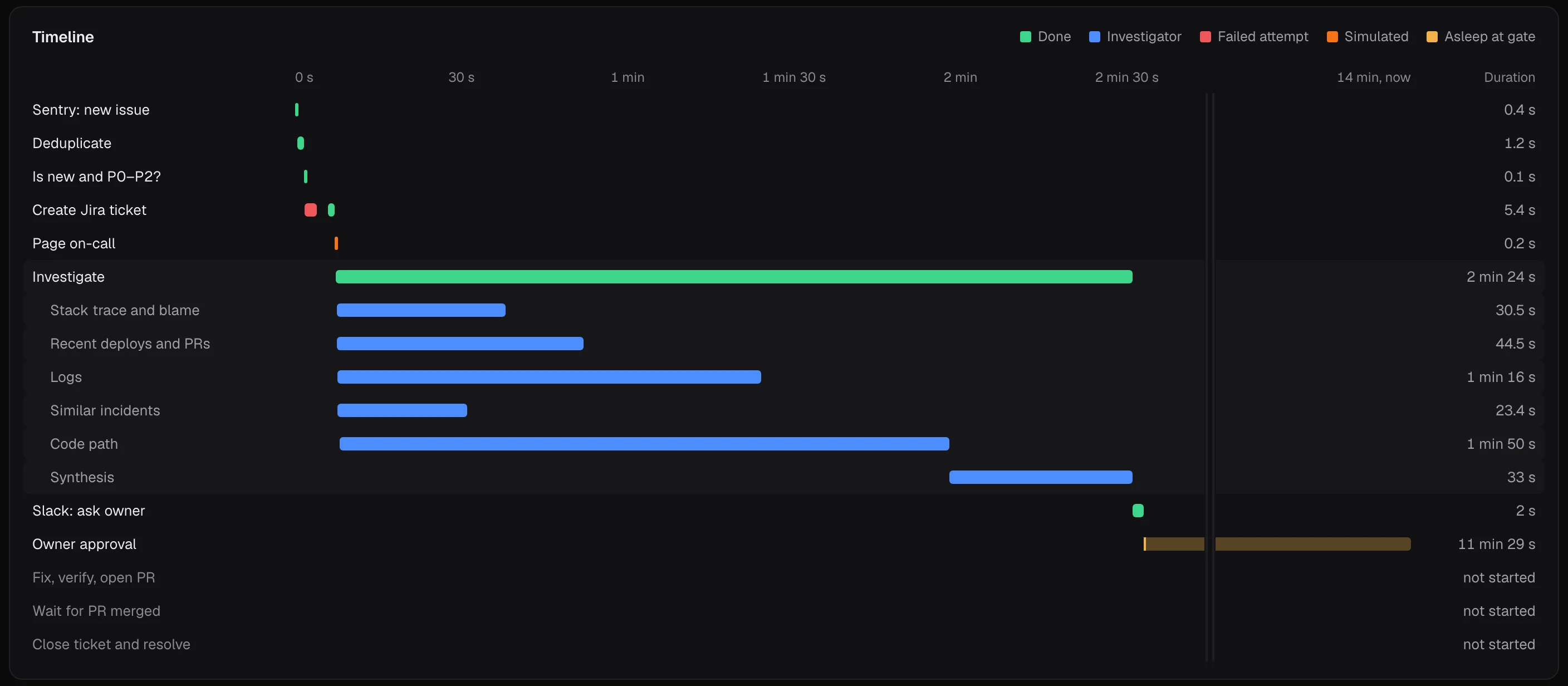Click the green Create Jira ticket success bar
The width and height of the screenshot is (1568, 686).
click(x=331, y=210)
